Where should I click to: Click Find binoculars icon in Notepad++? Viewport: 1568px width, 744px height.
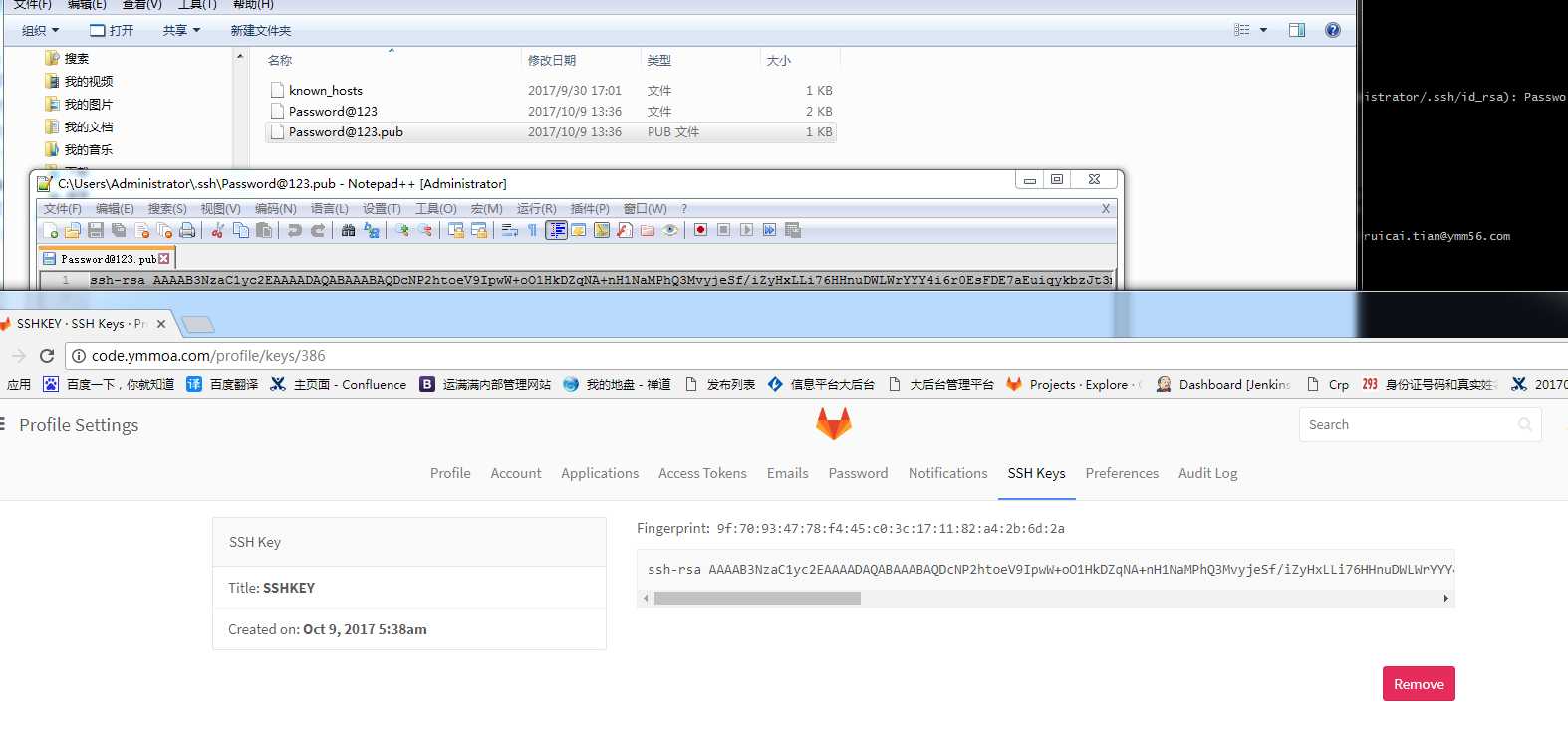[348, 230]
